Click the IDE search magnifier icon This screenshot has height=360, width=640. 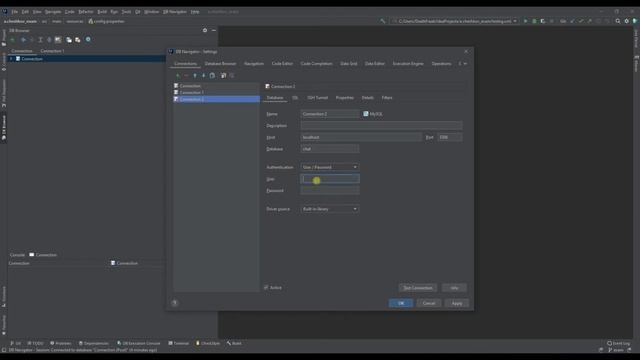pos(618,21)
